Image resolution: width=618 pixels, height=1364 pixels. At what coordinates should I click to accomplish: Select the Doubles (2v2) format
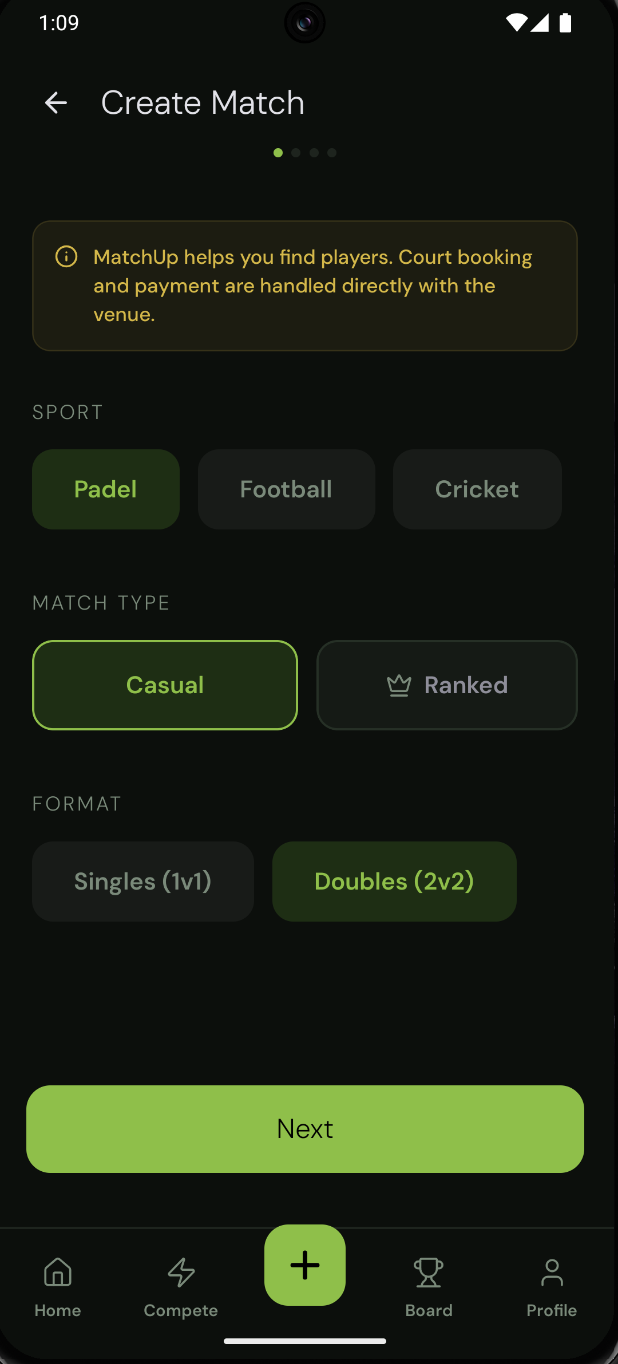(394, 881)
